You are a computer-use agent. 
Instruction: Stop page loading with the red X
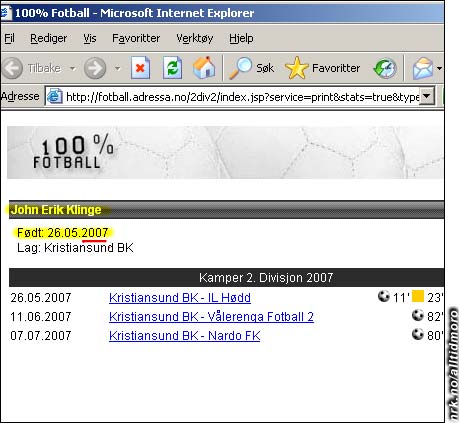(x=140, y=68)
